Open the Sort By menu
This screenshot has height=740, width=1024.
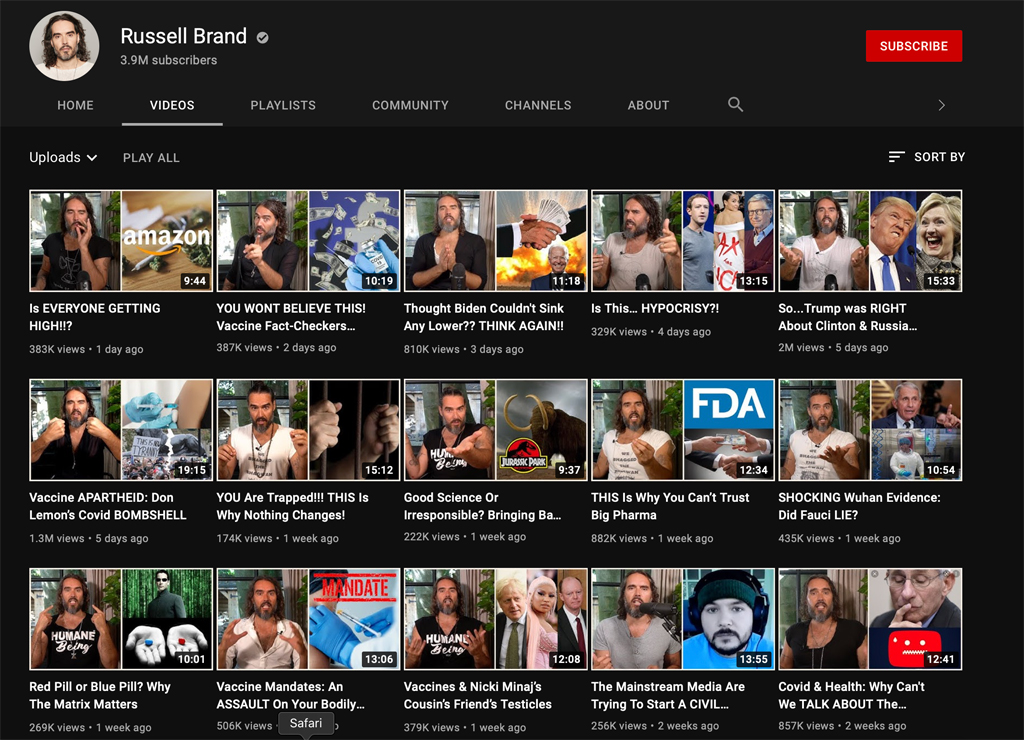pos(927,157)
